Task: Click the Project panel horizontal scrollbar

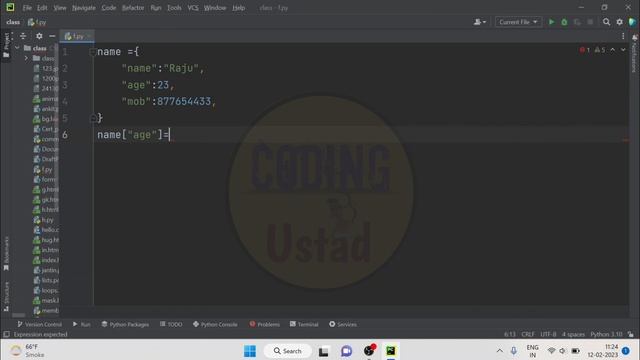Action: pos(19,315)
